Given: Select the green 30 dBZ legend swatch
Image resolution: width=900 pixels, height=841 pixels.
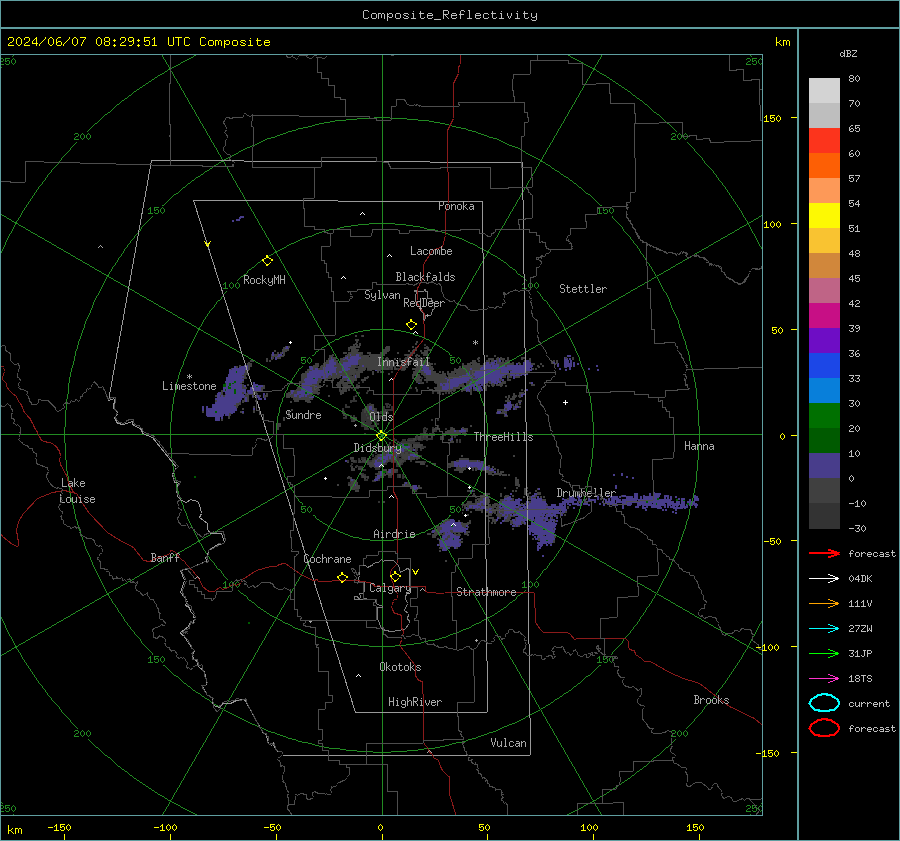Looking at the screenshot, I should 824,415.
